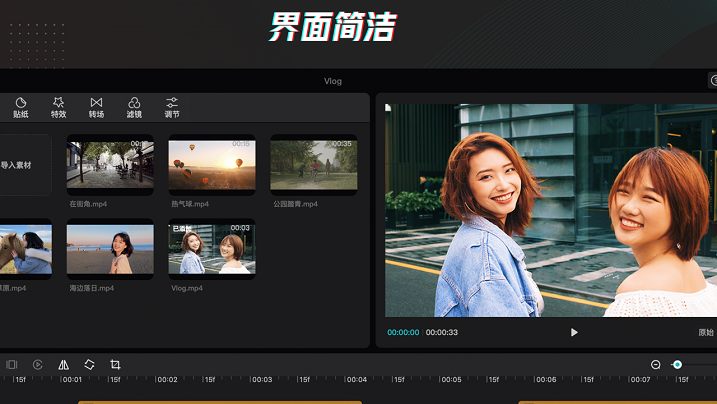Select the 热气球.mp4 balloon clip
The width and height of the screenshot is (717, 404).
211,164
